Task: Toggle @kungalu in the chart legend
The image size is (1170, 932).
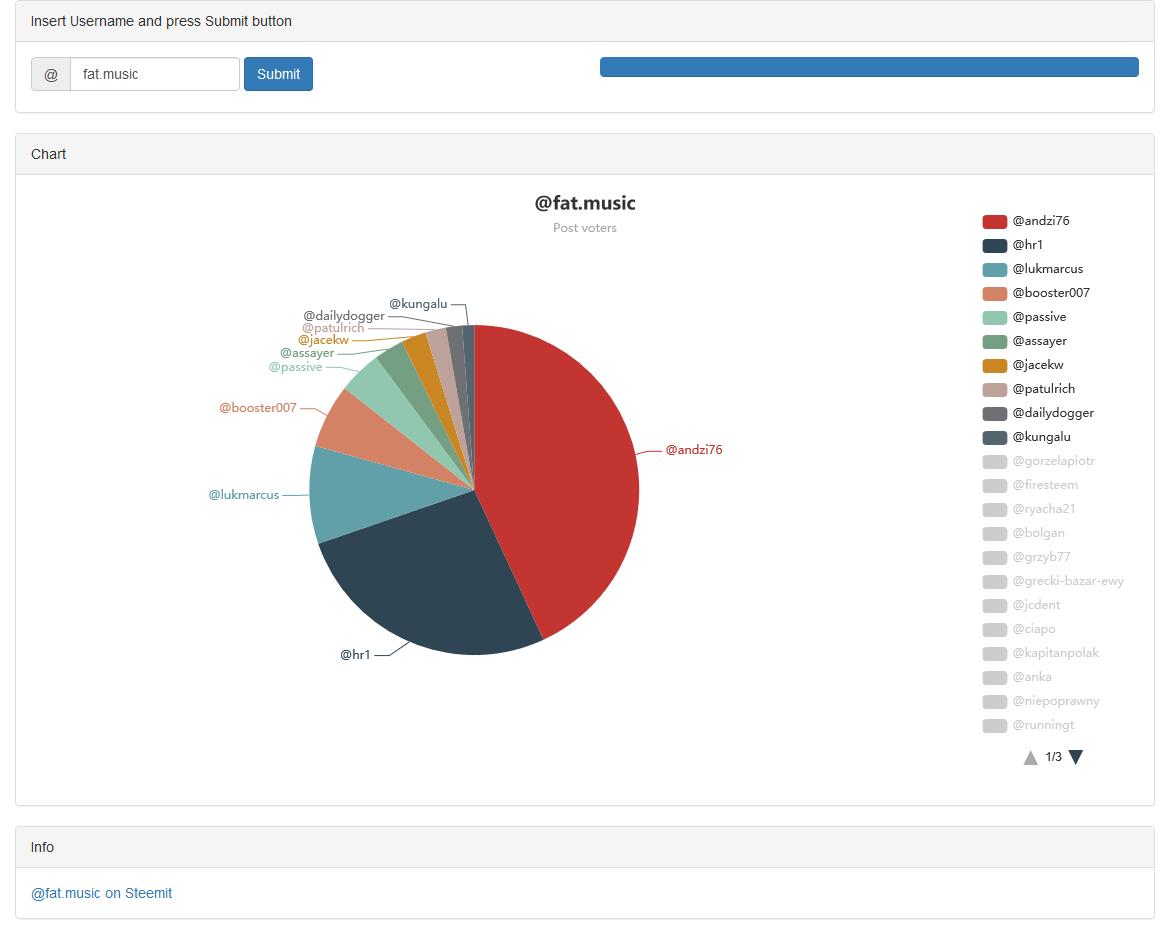Action: tap(1044, 436)
